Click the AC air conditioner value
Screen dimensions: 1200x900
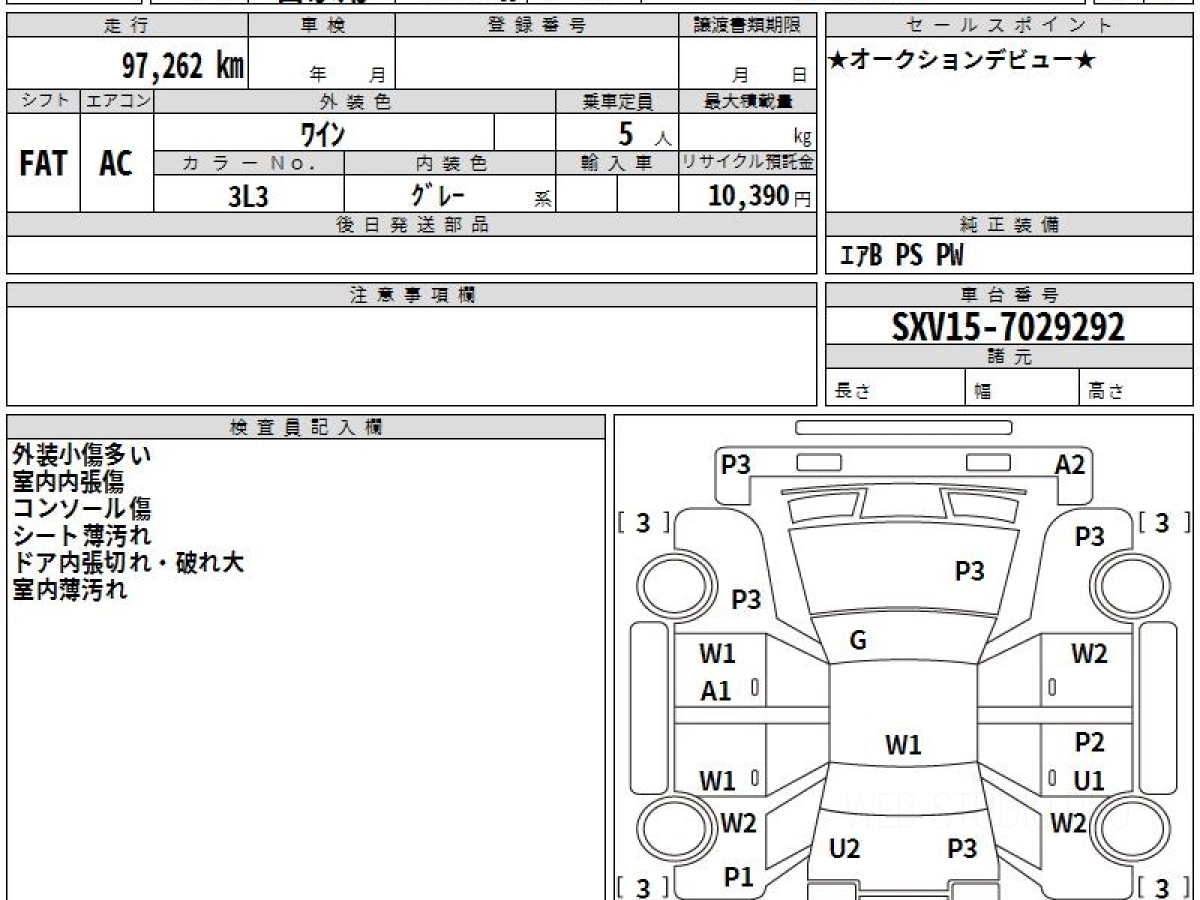(x=116, y=163)
